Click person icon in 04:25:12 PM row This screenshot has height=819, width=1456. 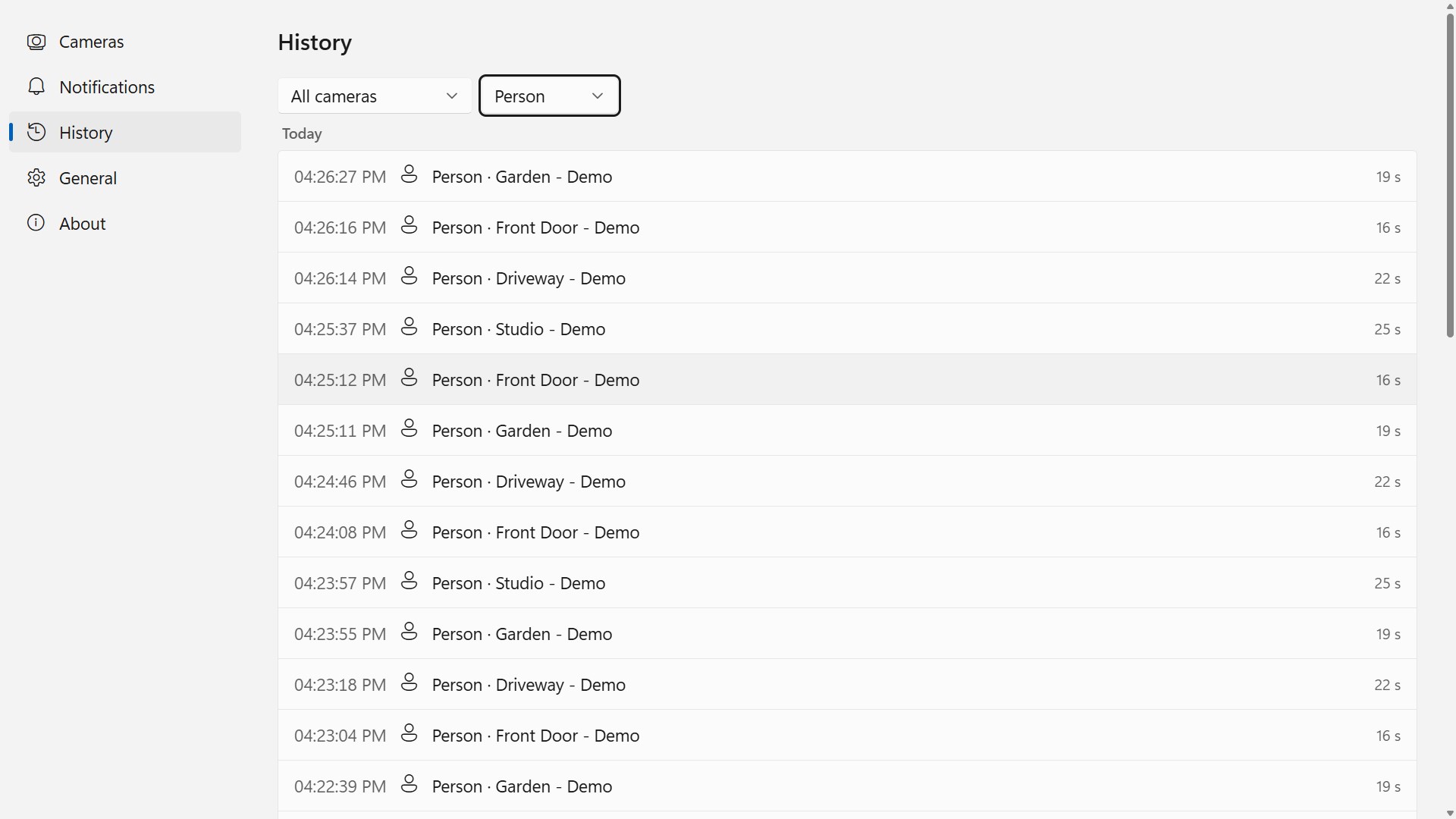pyautogui.click(x=409, y=378)
